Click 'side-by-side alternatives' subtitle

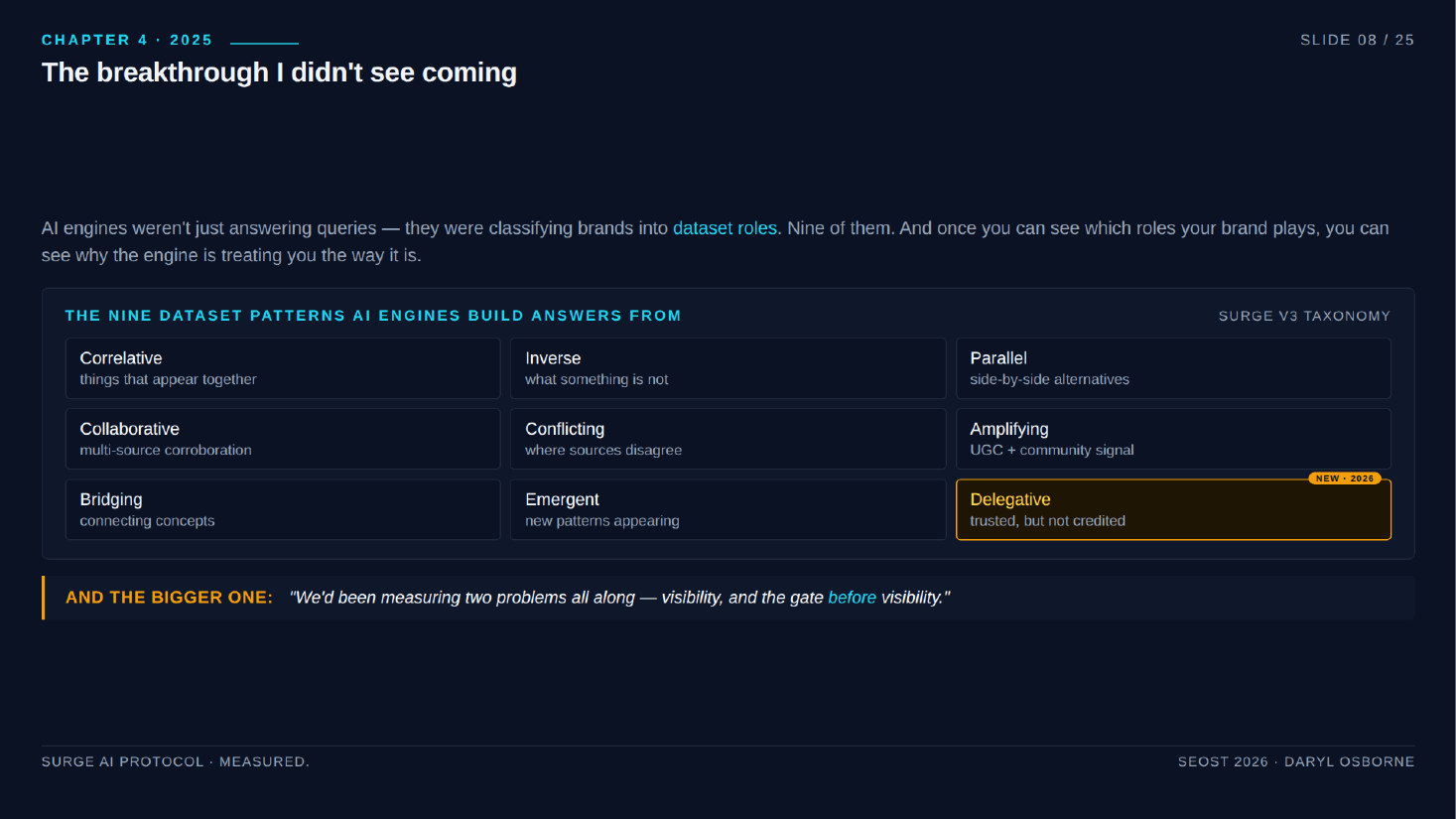click(x=1049, y=379)
